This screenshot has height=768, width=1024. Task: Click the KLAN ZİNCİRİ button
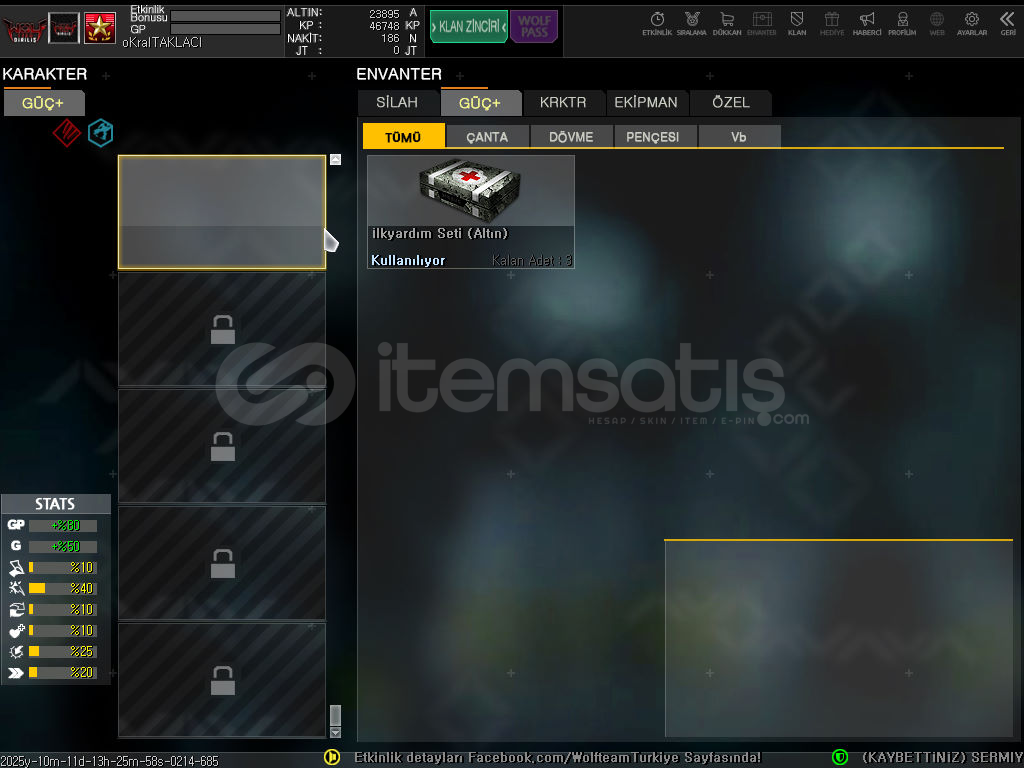[468, 27]
